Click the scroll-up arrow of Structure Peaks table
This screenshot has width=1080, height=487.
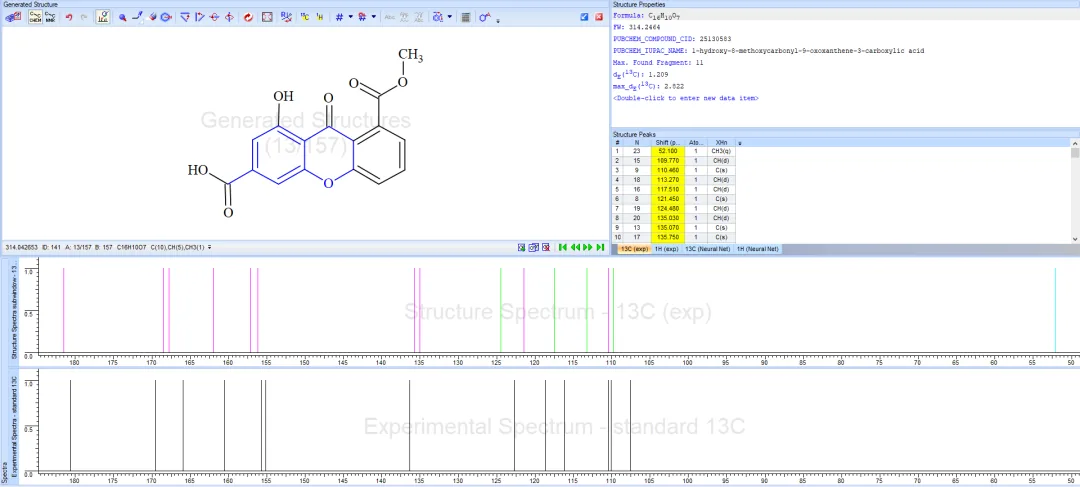(x=1075, y=143)
